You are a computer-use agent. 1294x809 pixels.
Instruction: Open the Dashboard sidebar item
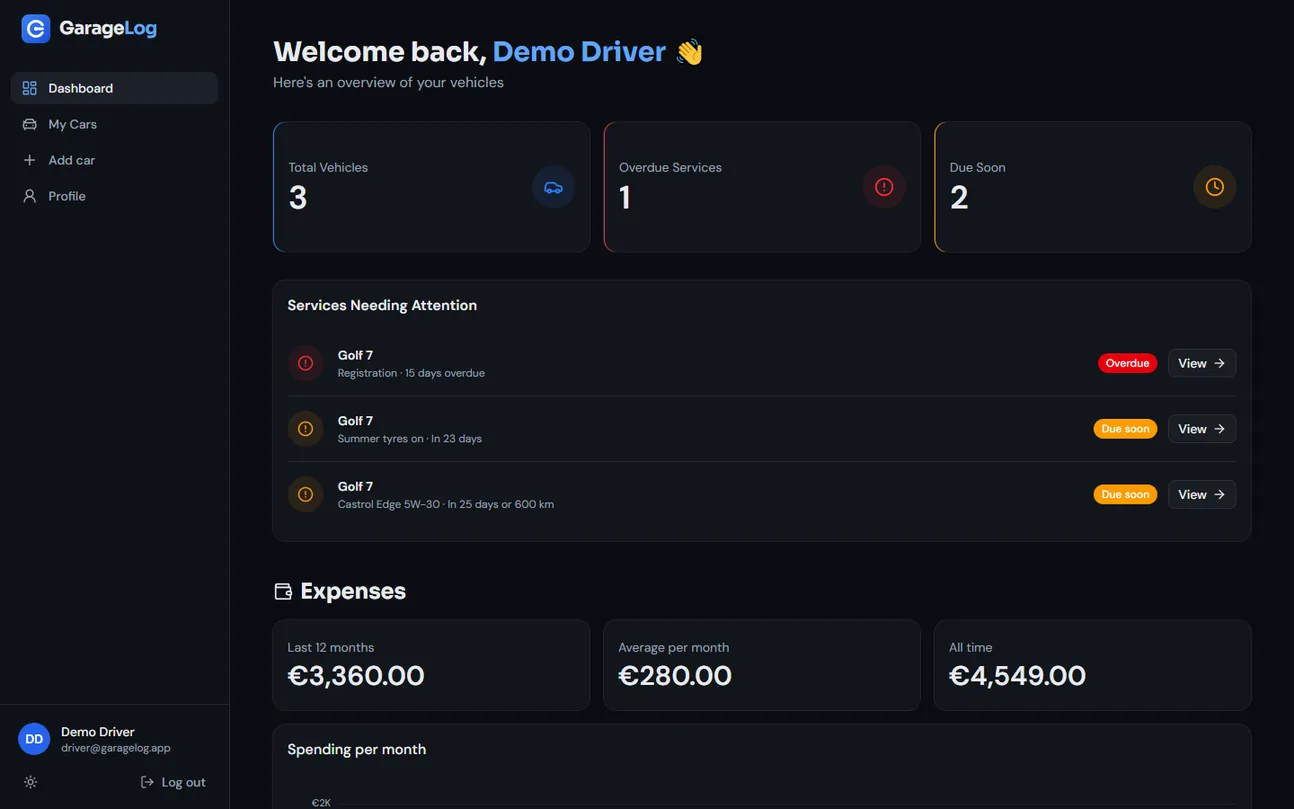(x=115, y=88)
